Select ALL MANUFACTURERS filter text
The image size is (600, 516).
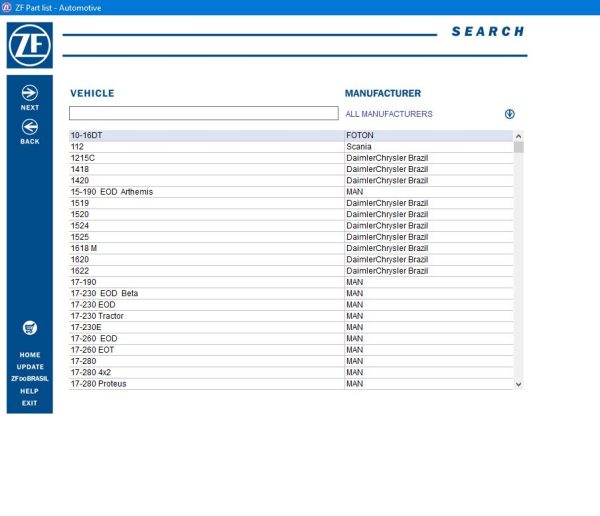389,114
